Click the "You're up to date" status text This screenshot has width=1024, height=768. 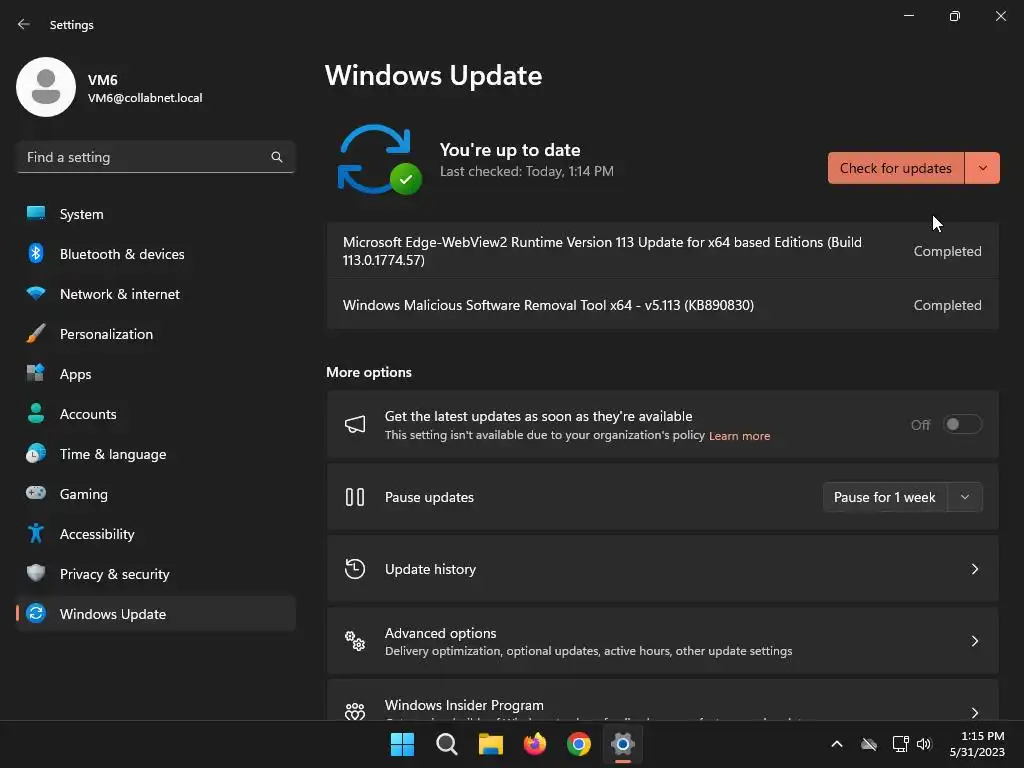(510, 150)
